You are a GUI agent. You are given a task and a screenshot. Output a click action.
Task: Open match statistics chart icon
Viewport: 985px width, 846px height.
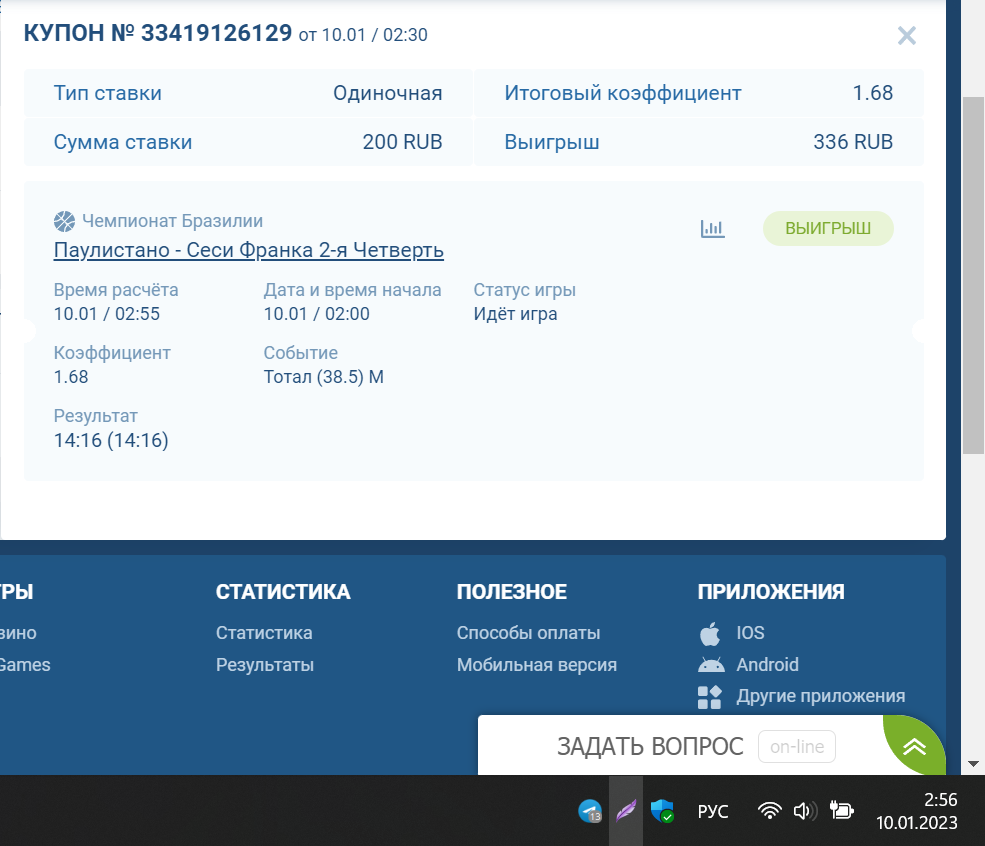coord(712,229)
